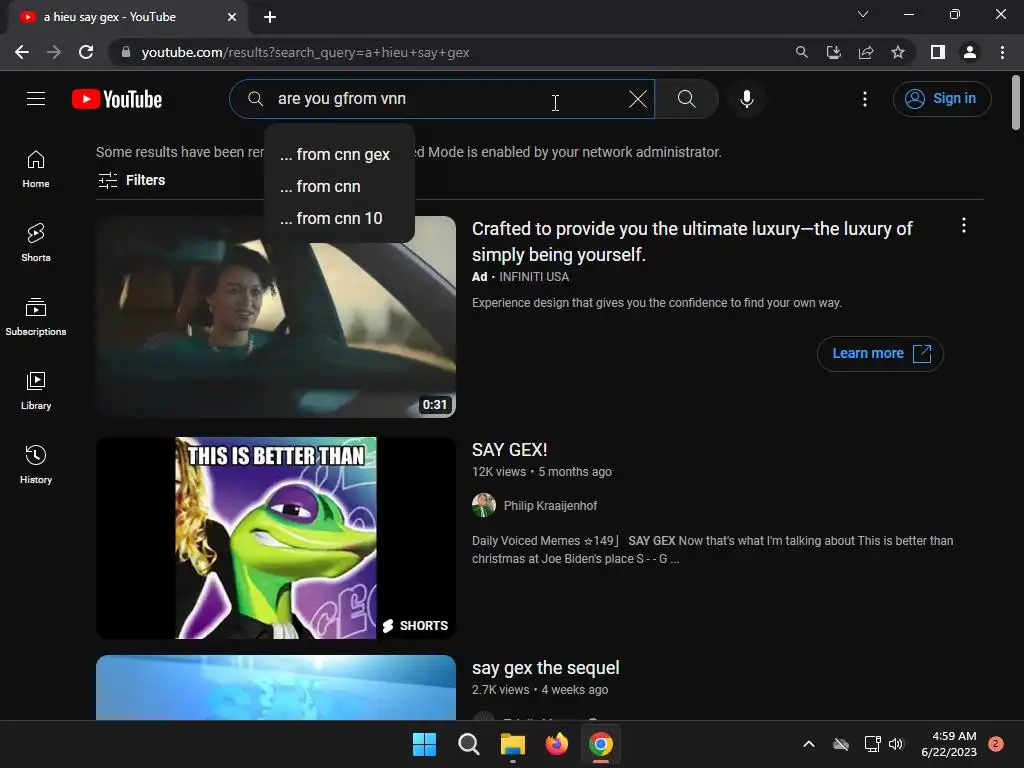
Task: Clear the search box with the X icon
Action: click(x=637, y=99)
